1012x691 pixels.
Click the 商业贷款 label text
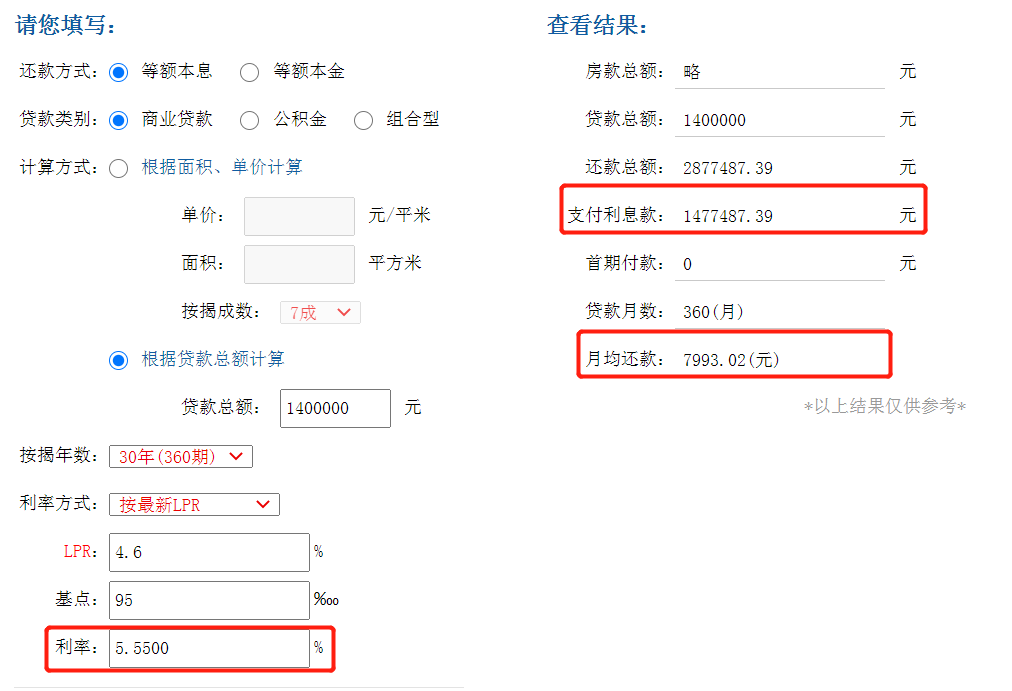coord(177,119)
